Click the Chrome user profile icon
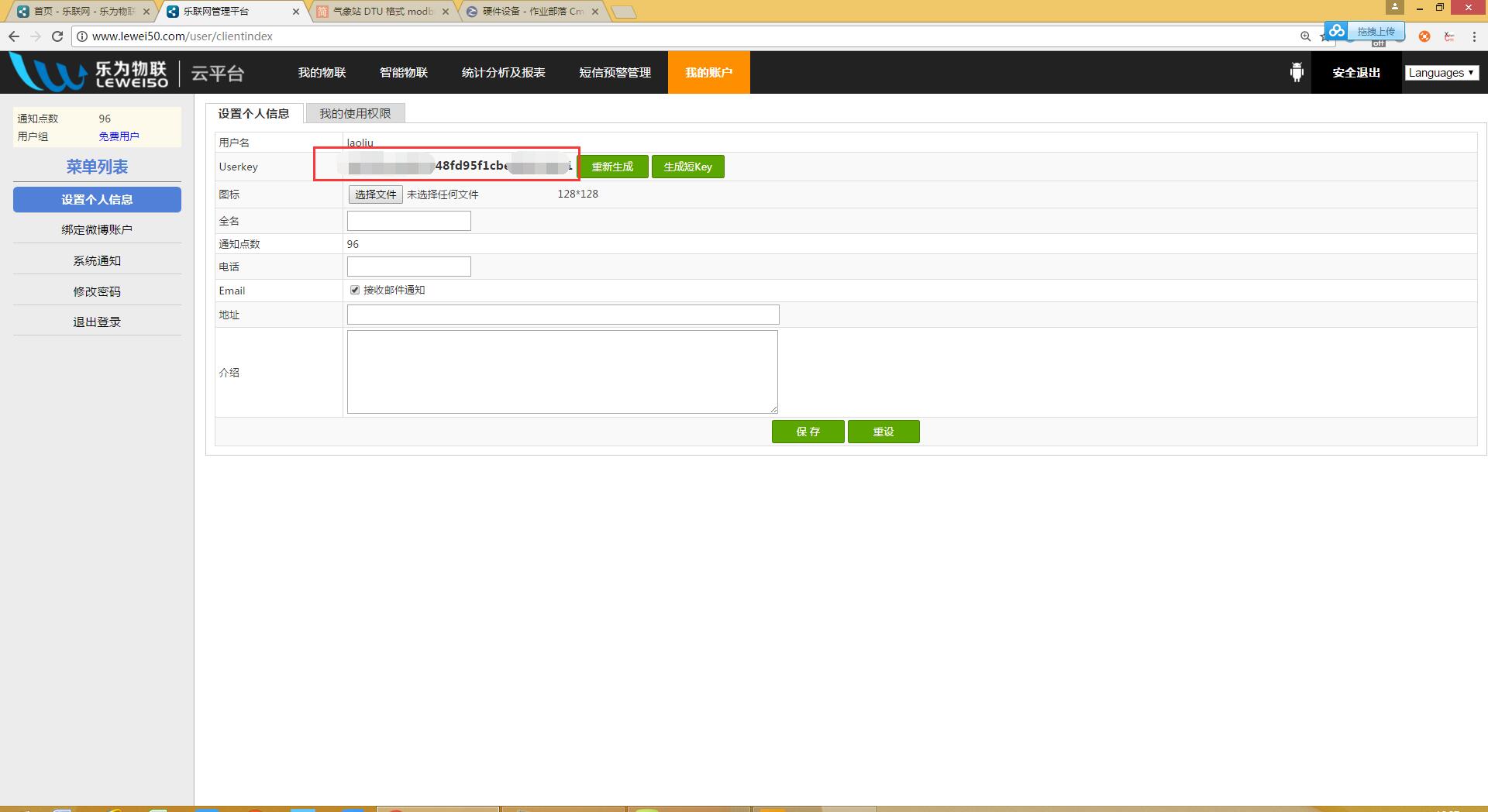1488x812 pixels. (x=1394, y=7)
